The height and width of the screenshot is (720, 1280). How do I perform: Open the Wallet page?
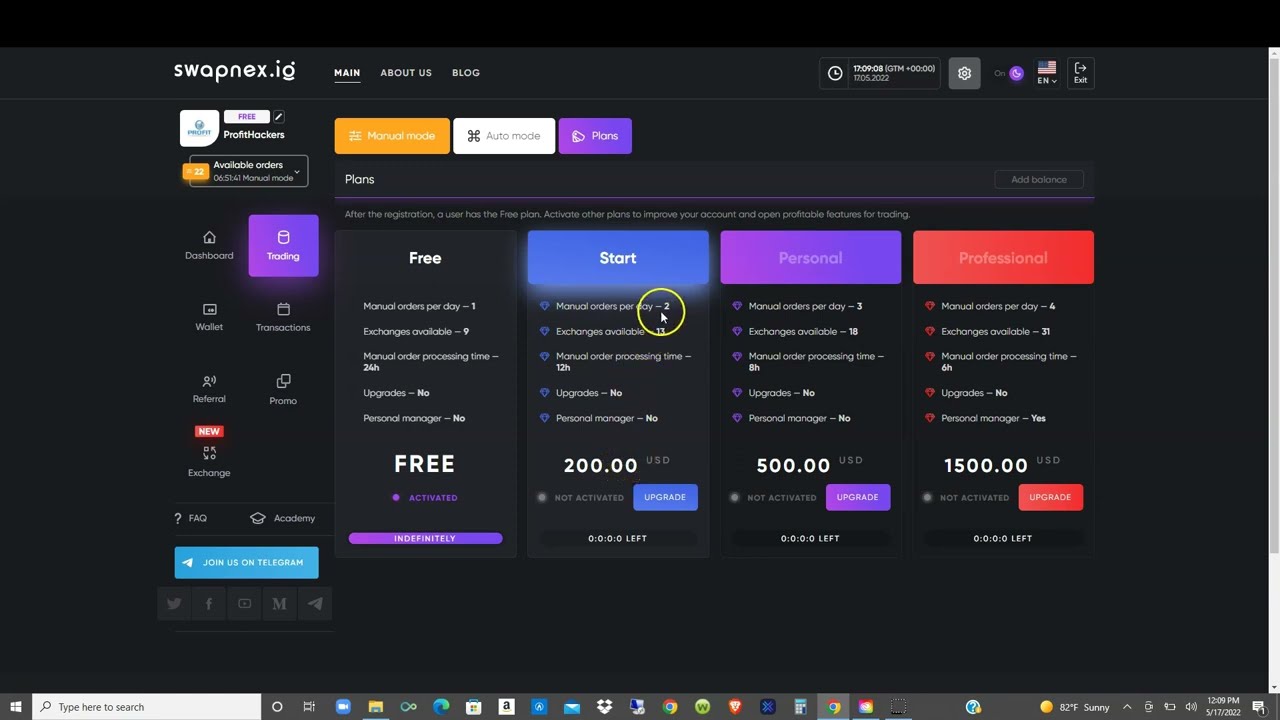click(x=209, y=317)
